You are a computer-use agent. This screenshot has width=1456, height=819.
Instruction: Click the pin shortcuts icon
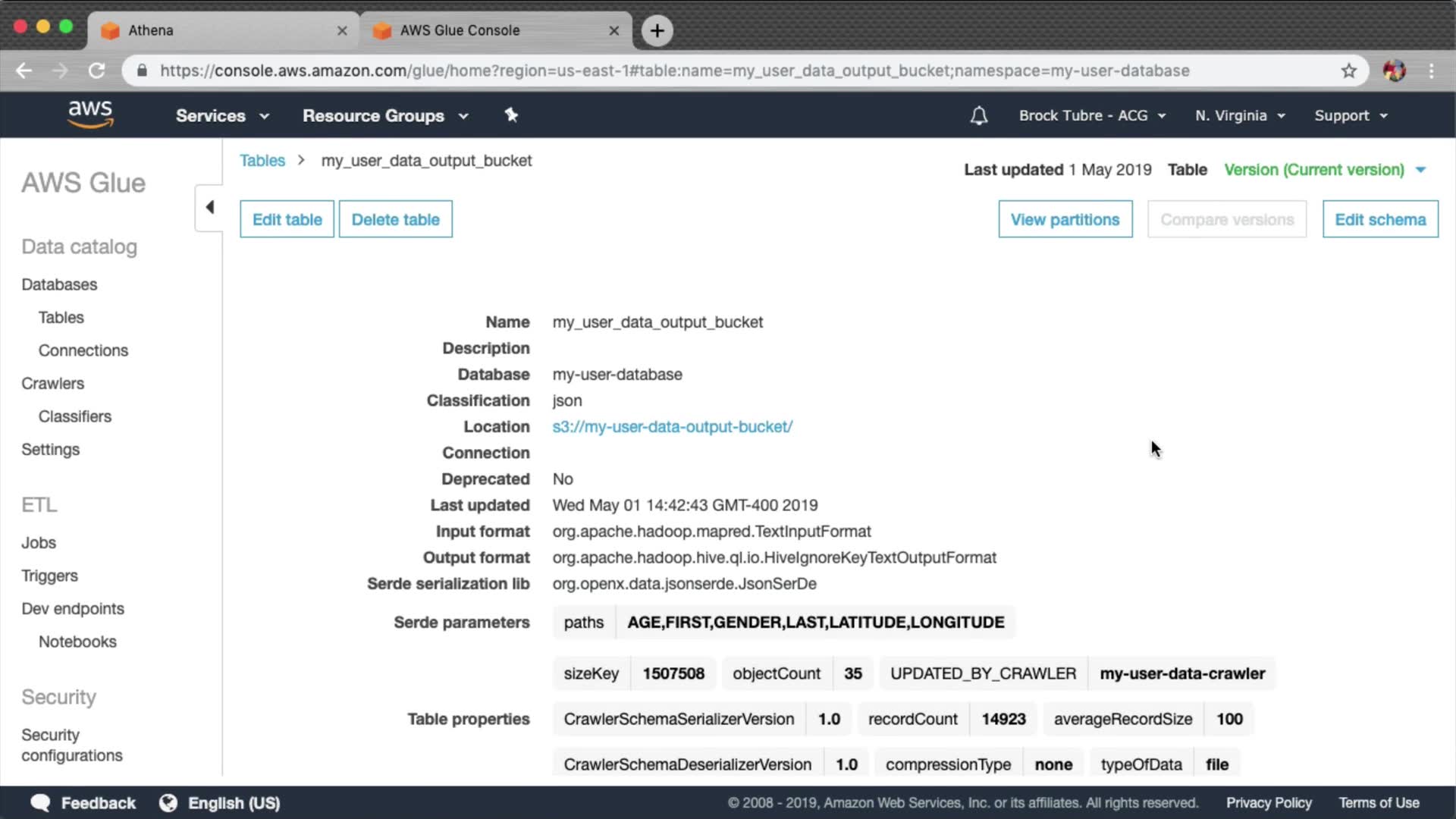tap(511, 115)
